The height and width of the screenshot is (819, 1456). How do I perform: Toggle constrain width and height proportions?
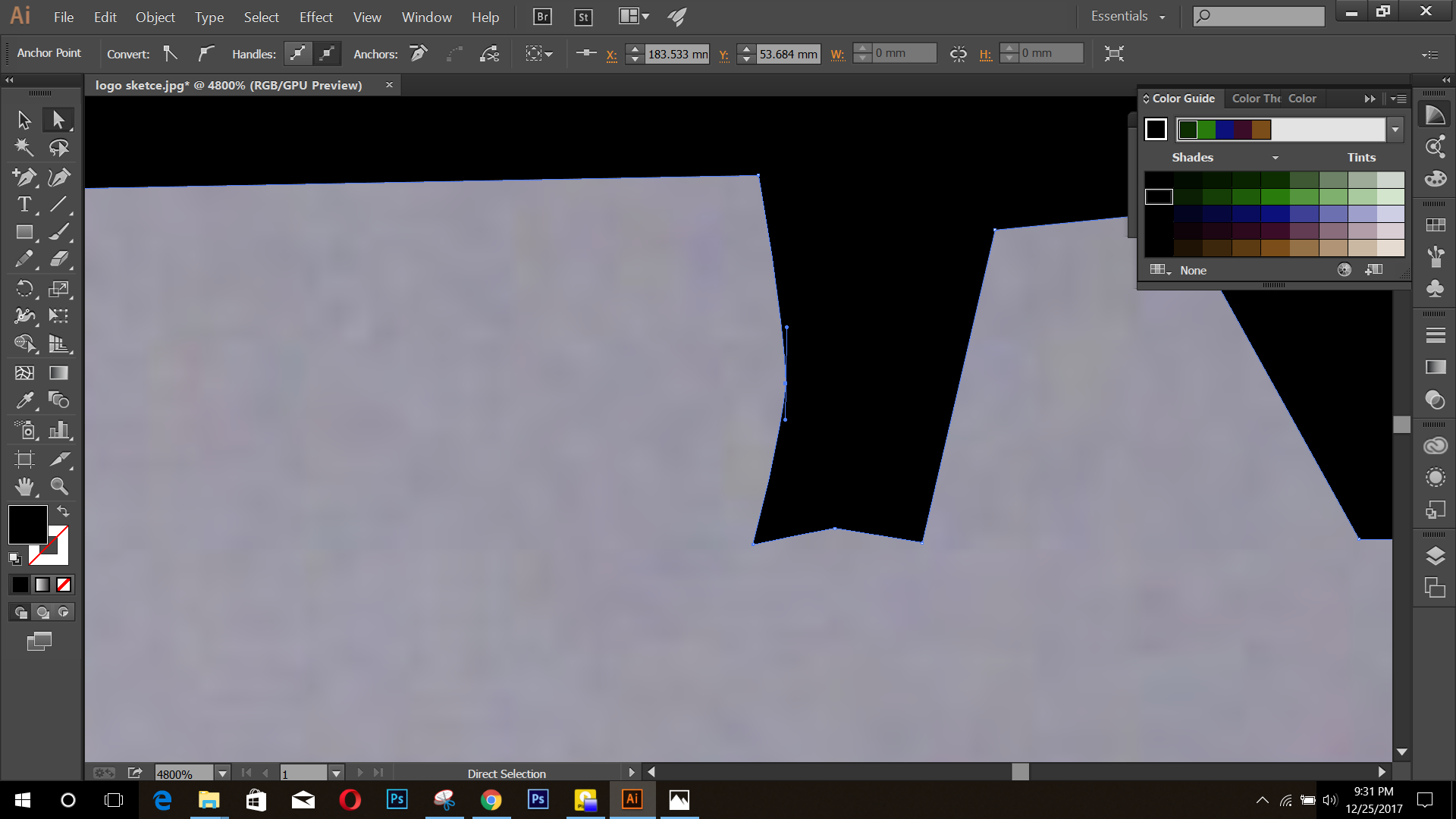pyautogui.click(x=958, y=54)
